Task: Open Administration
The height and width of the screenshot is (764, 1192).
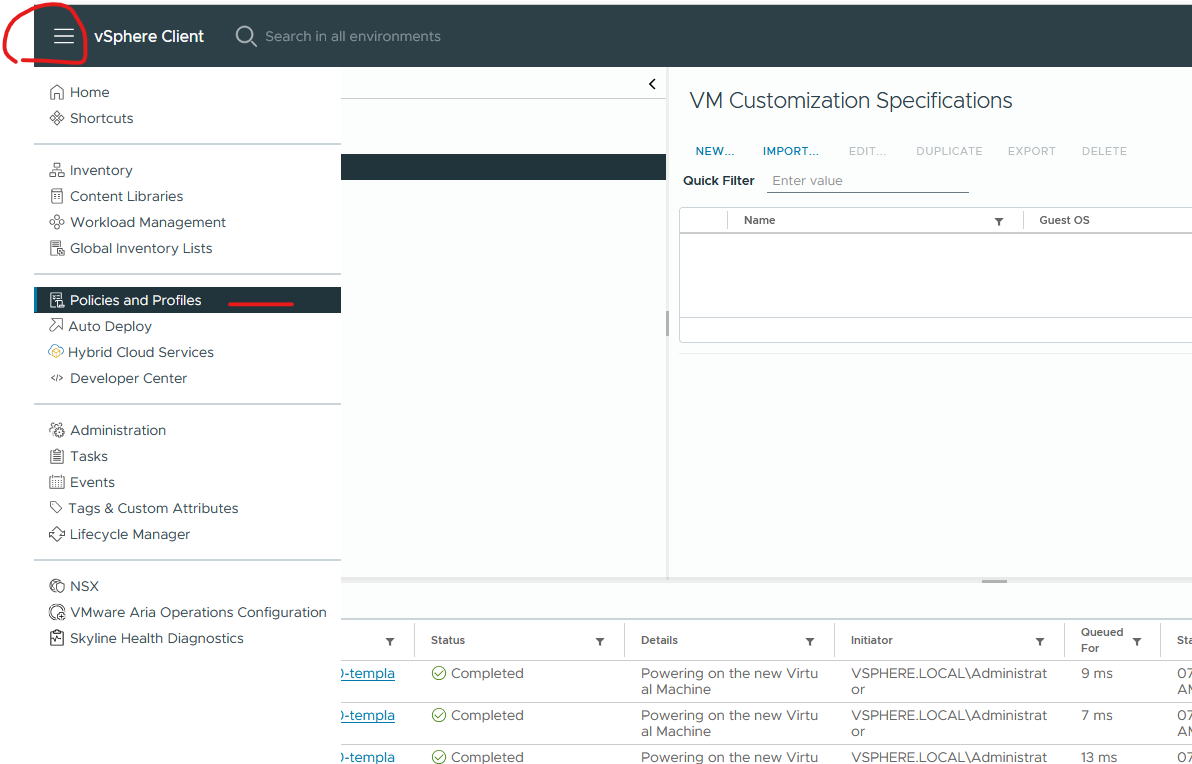Action: click(x=118, y=430)
